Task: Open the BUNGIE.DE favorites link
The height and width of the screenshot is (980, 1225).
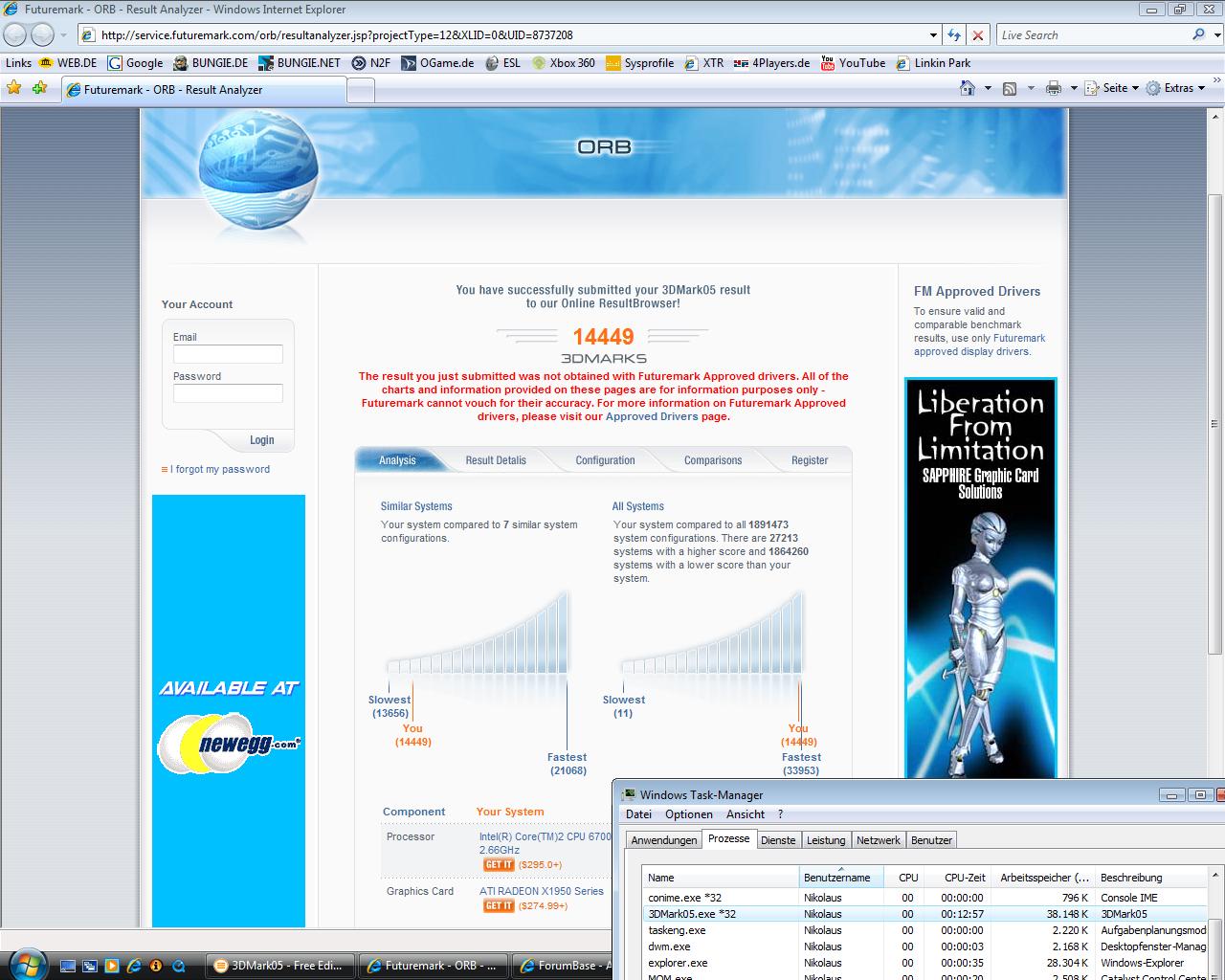Action: [211, 63]
